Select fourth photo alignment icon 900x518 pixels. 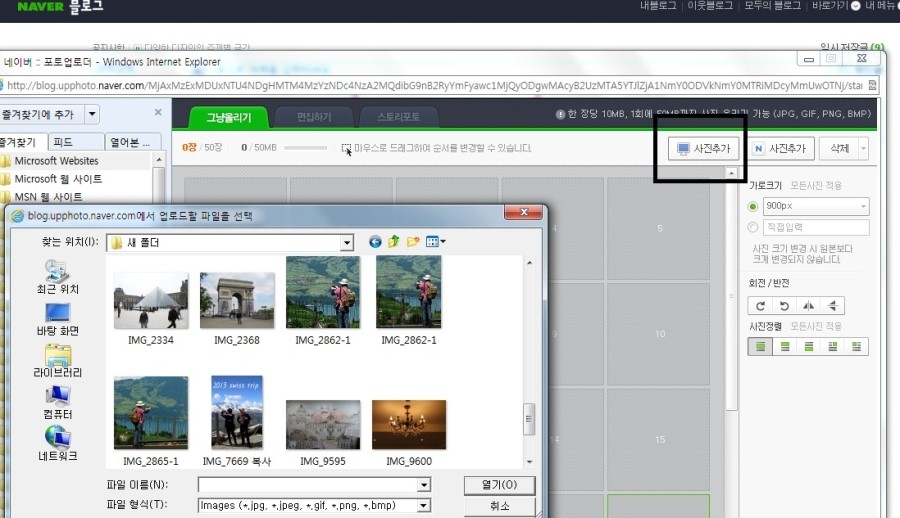tap(832, 346)
